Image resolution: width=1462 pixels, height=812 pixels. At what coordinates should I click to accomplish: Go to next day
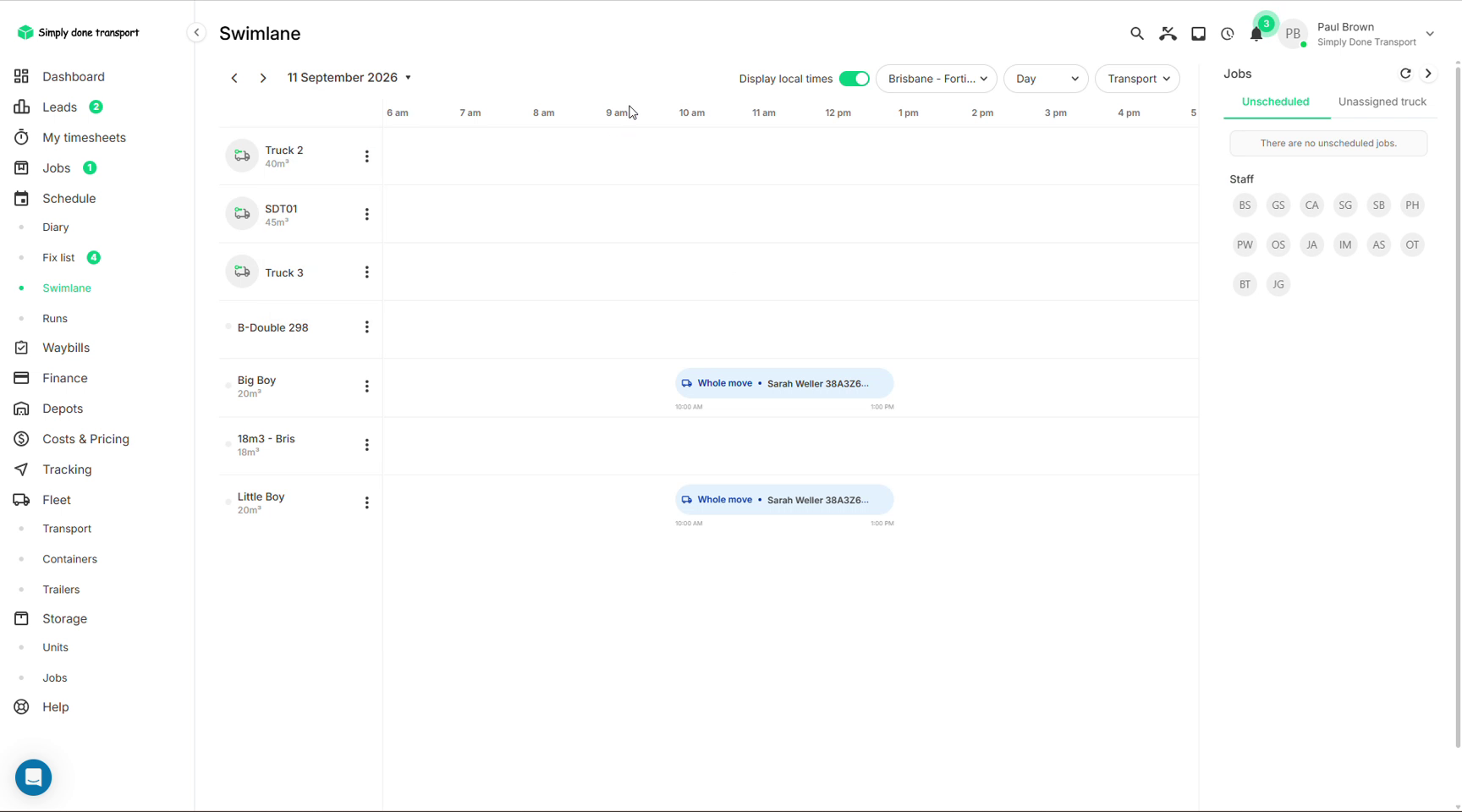[x=263, y=78]
